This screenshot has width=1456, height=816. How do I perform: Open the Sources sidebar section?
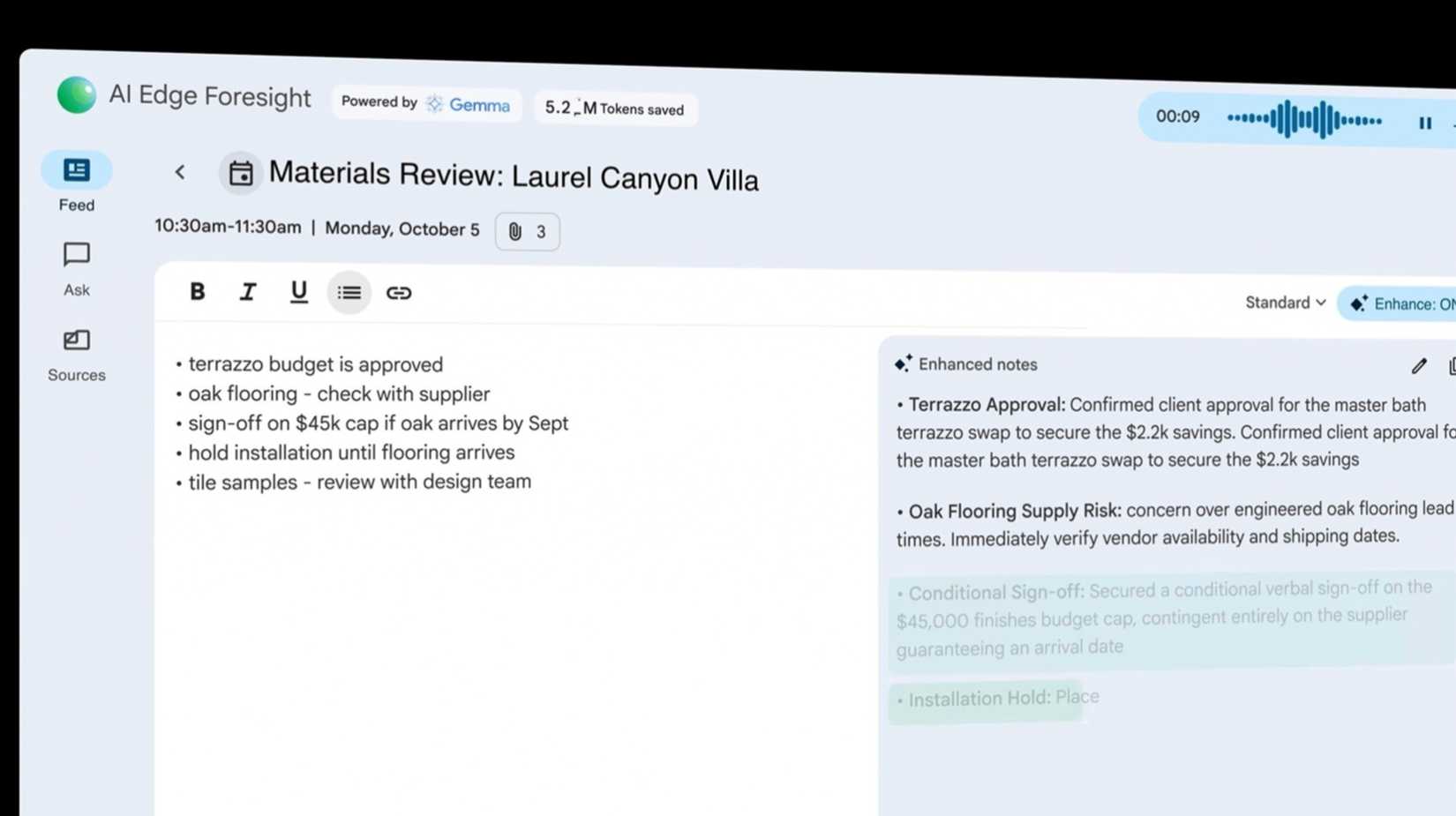[x=77, y=355]
